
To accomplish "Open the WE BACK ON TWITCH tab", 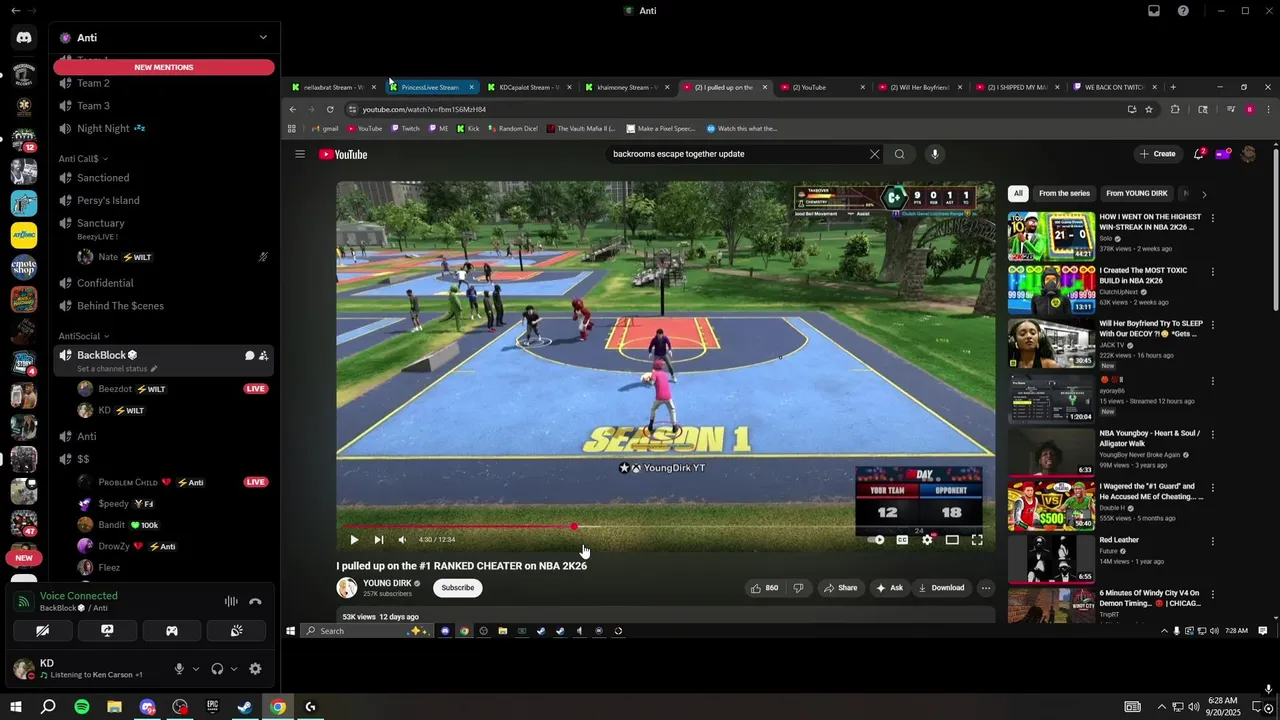I will 1113,87.
